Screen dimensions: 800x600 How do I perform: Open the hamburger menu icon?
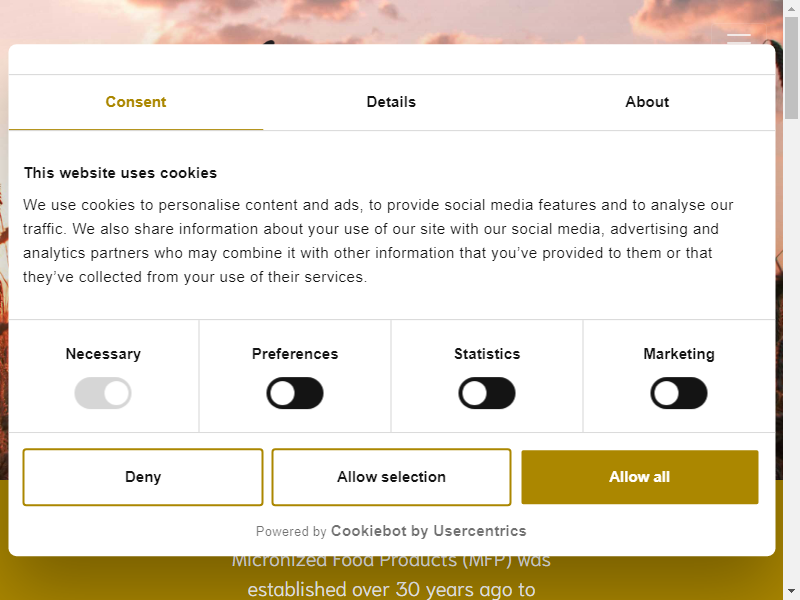point(738,37)
